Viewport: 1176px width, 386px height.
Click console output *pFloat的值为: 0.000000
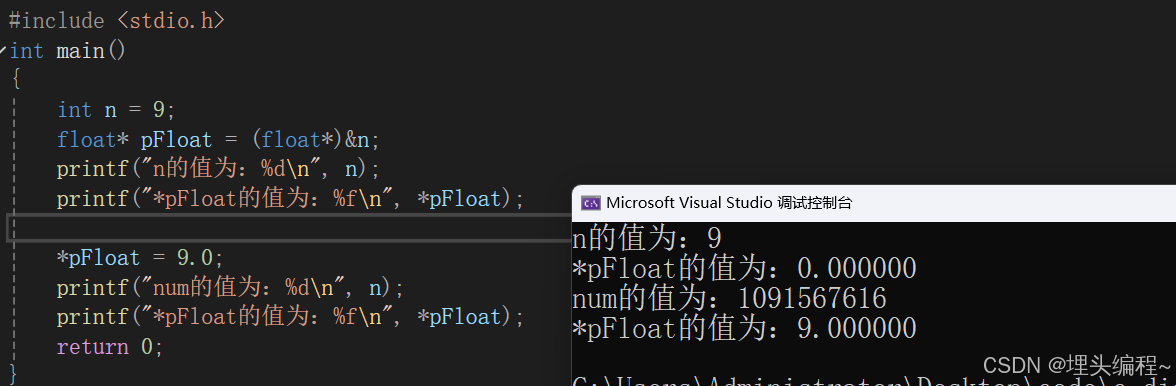pos(744,268)
